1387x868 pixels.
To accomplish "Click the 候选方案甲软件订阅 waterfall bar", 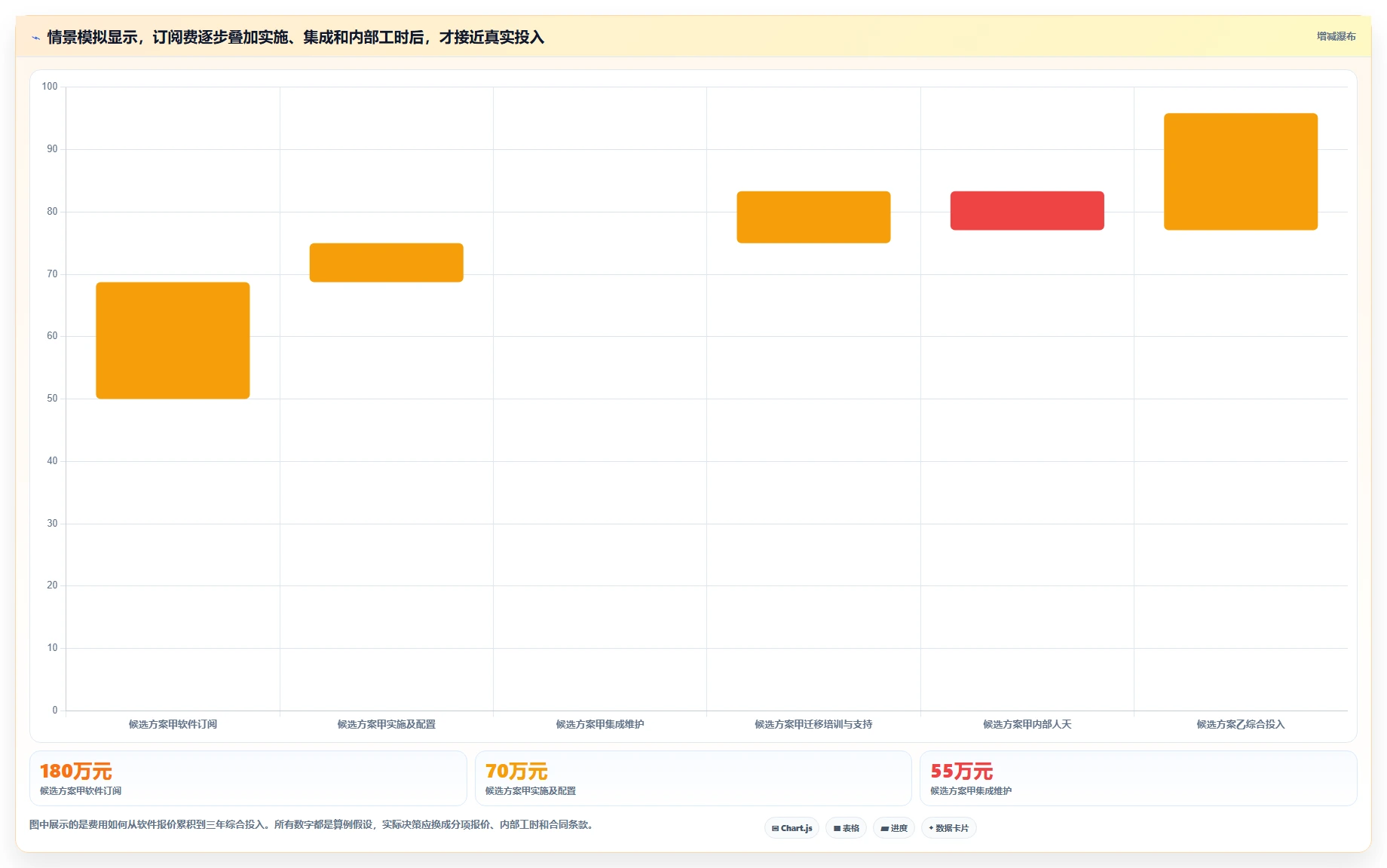I will (173, 341).
